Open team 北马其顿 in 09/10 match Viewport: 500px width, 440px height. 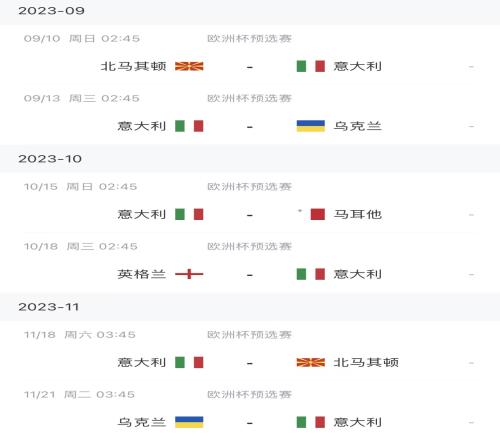coord(133,66)
